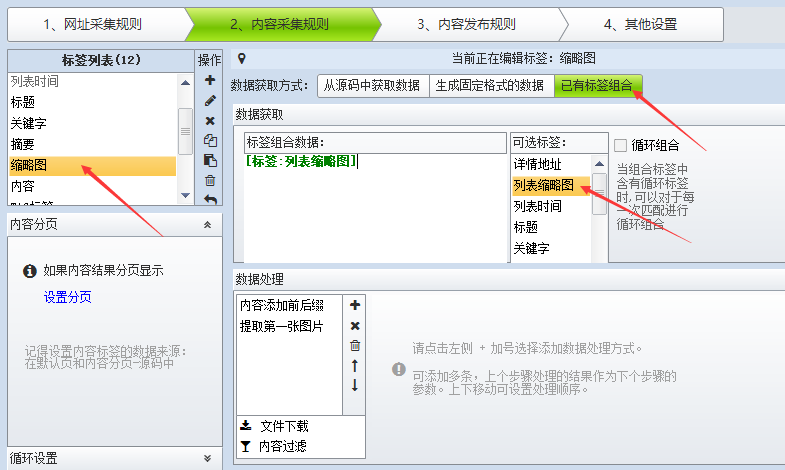Click the paste tag icon

point(210,160)
